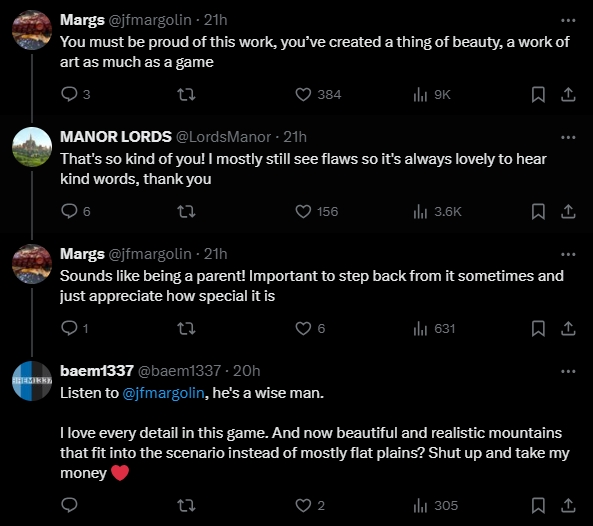Share baem1337's tweet

tap(568, 505)
